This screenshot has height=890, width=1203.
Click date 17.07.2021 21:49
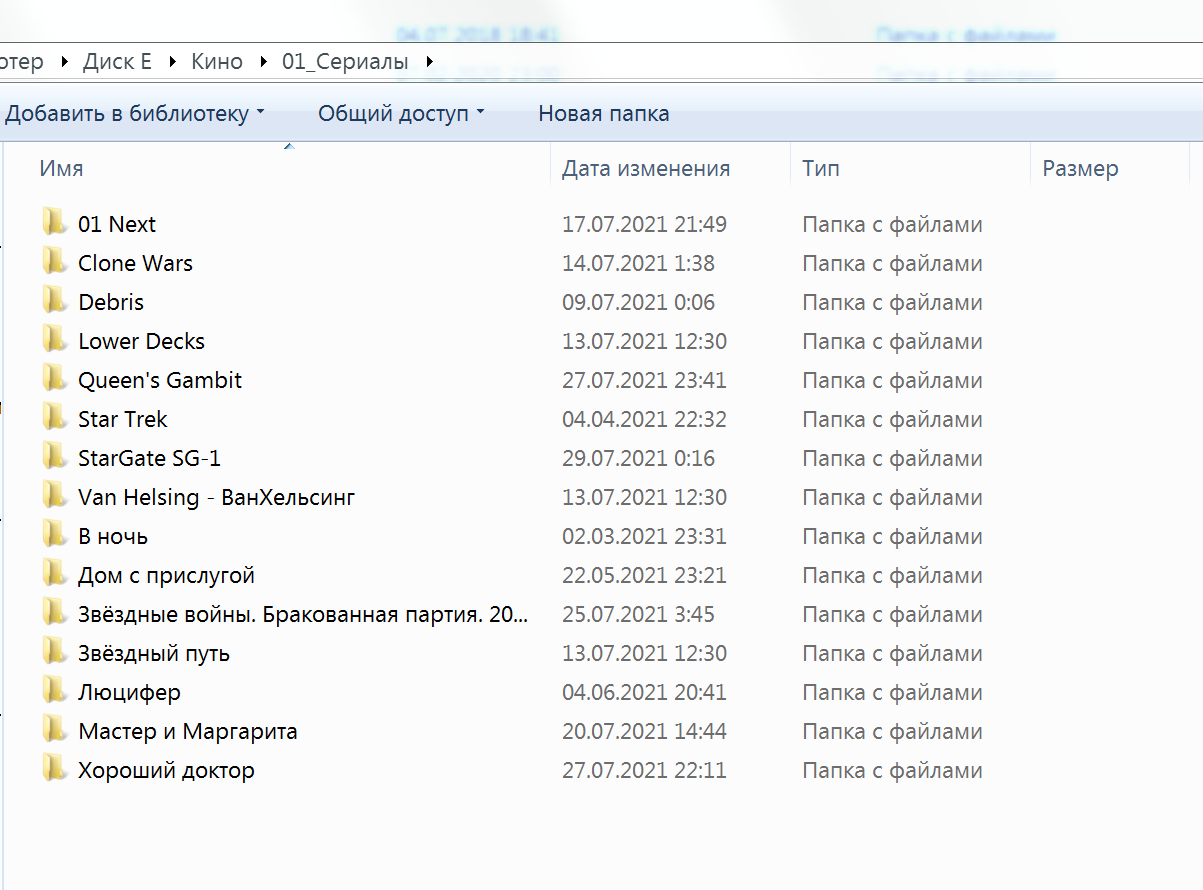[x=644, y=224]
